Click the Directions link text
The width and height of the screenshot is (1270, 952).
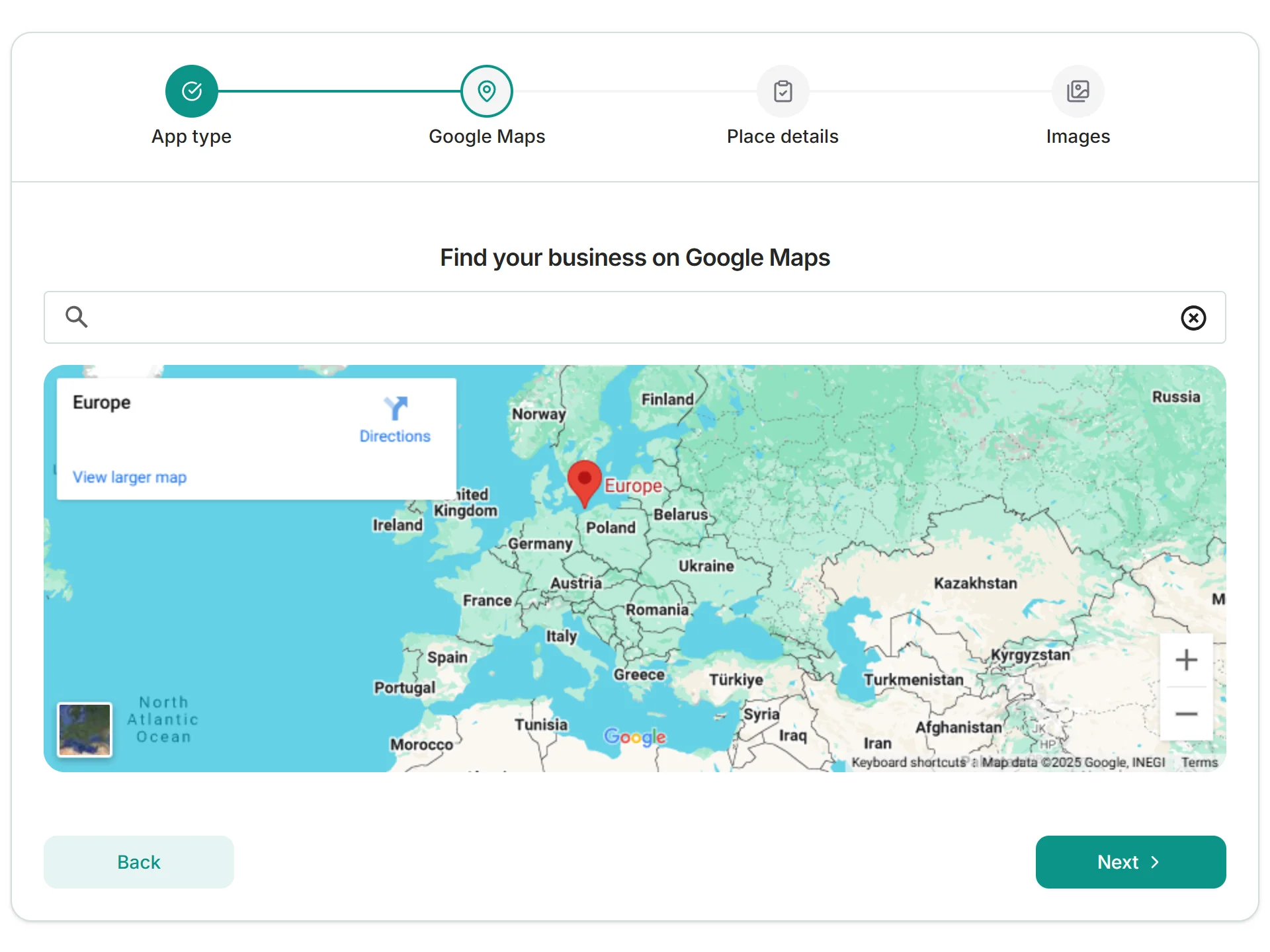point(395,436)
